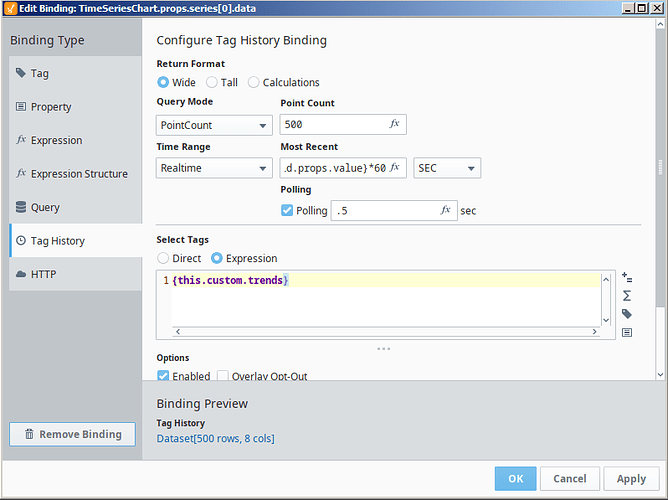Click the Expression fx icon in sidebar
The height and width of the screenshot is (500, 668).
coord(21,139)
